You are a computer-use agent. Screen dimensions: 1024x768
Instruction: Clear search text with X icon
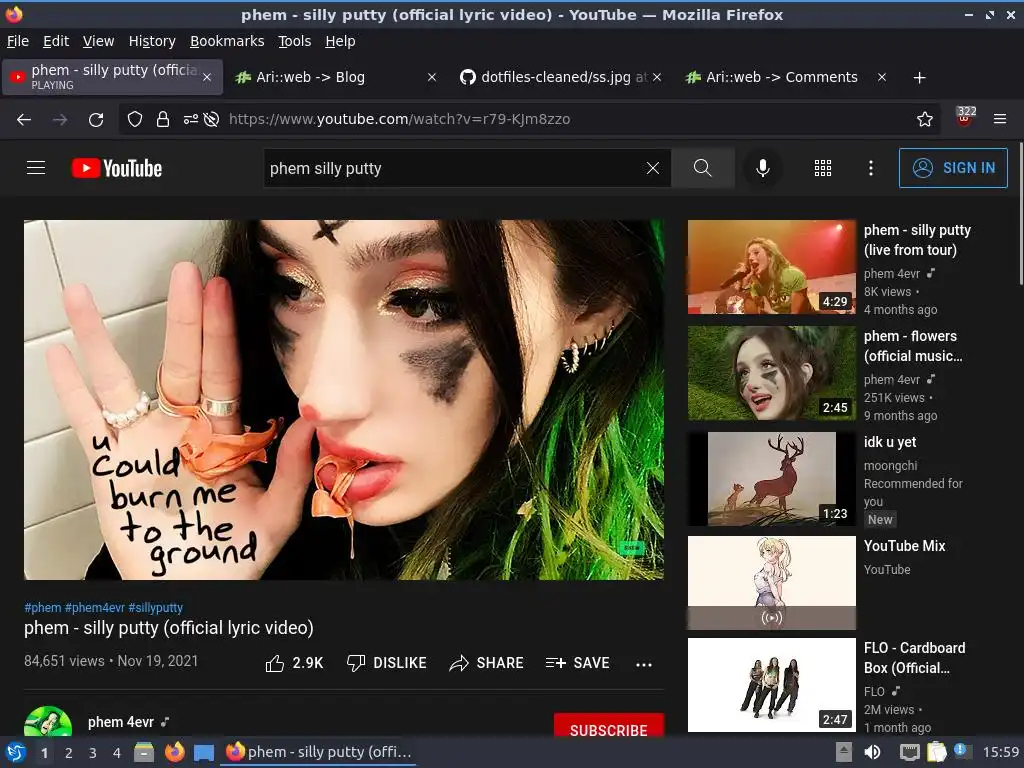pyautogui.click(x=652, y=168)
